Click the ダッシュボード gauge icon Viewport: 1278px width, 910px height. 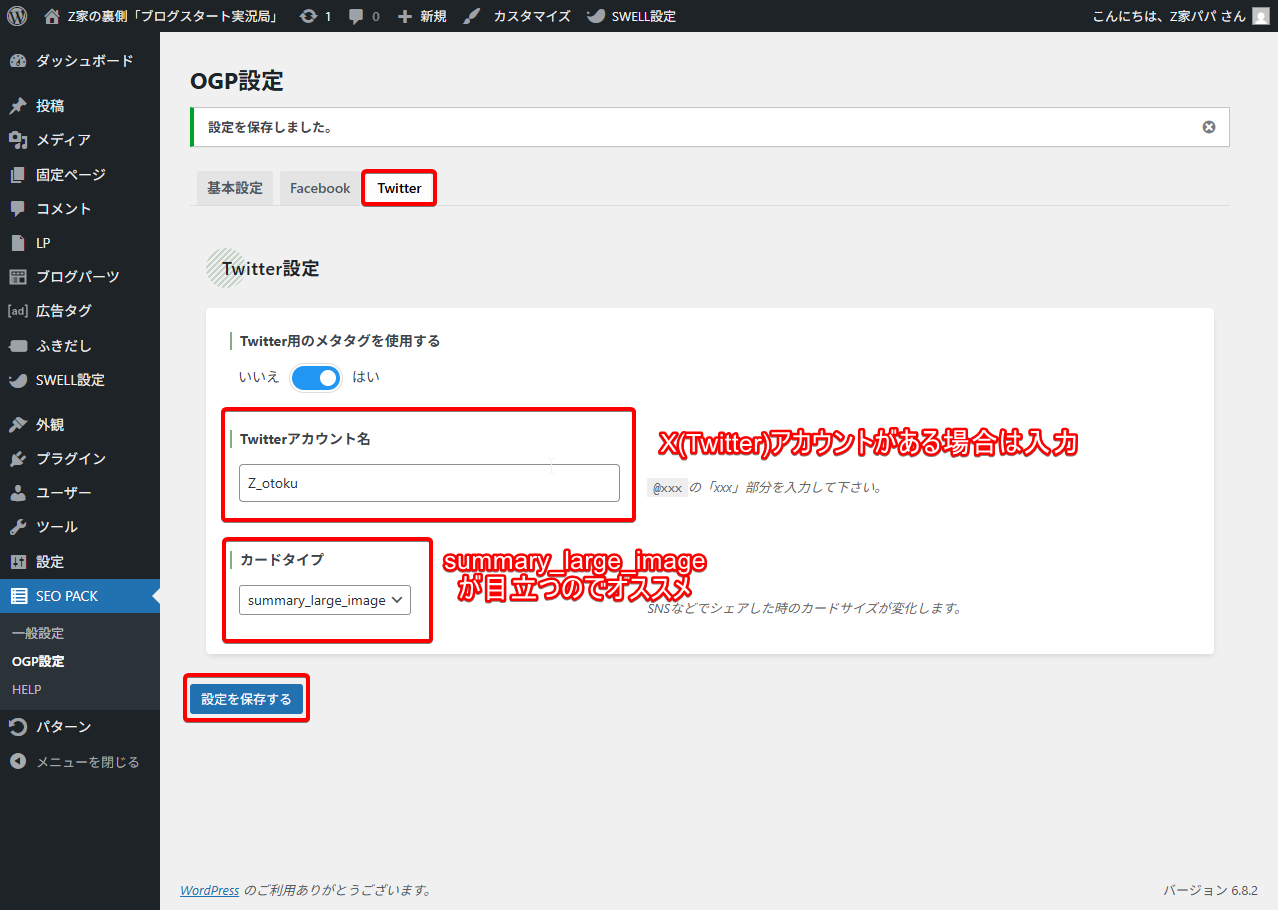click(x=18, y=61)
